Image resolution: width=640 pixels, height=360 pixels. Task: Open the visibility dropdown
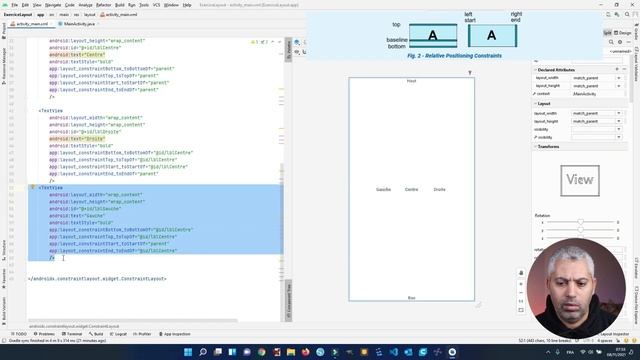point(619,129)
